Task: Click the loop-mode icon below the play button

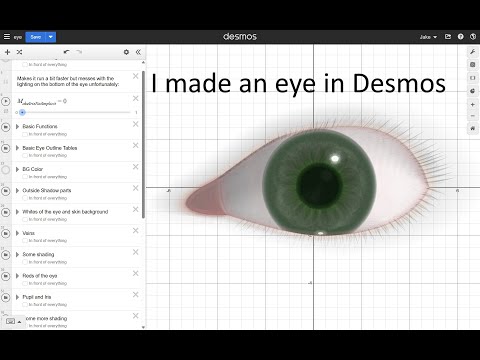Action: pos(6,111)
